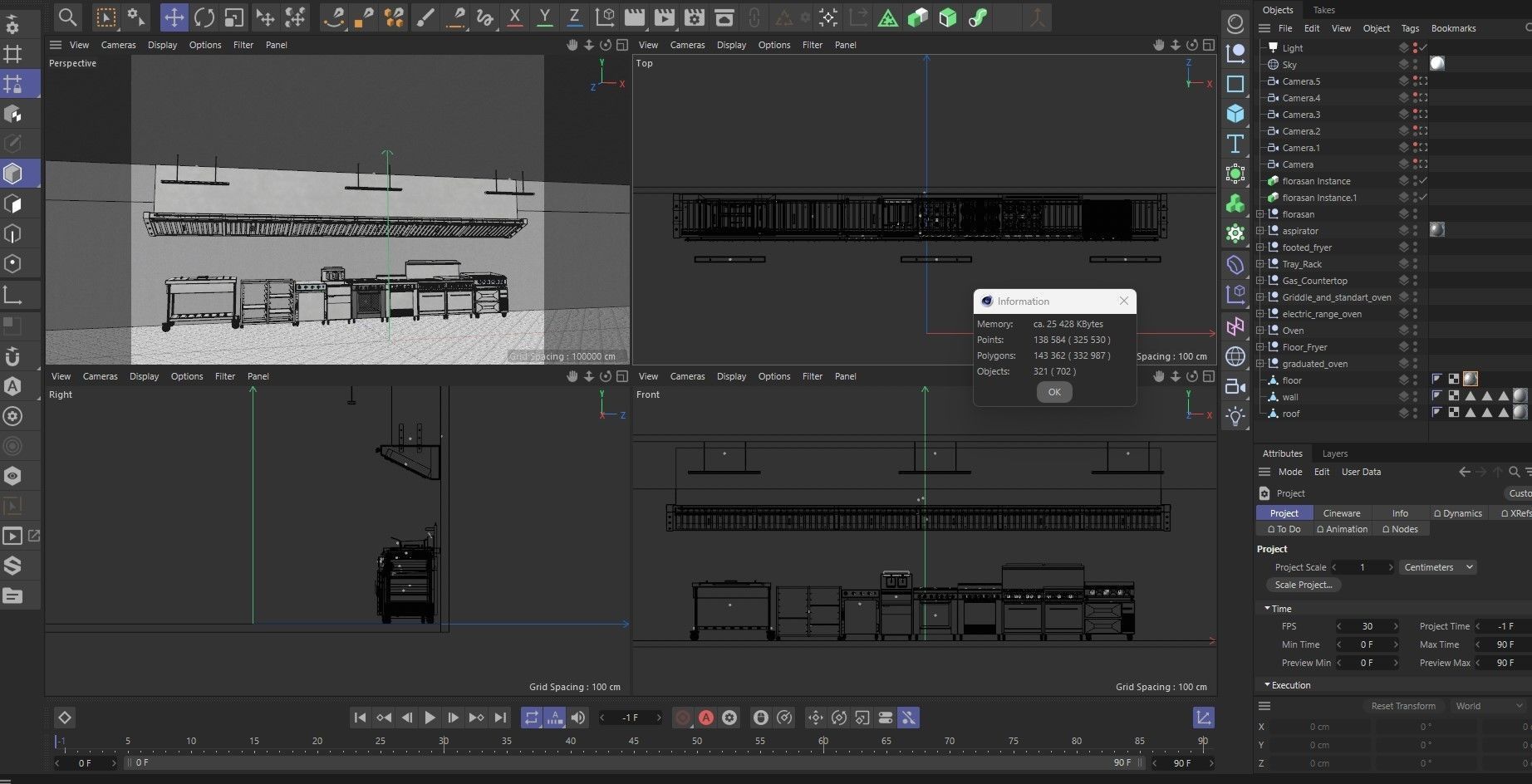Click the FPS value field
Image resolution: width=1532 pixels, height=784 pixels.
(1367, 626)
